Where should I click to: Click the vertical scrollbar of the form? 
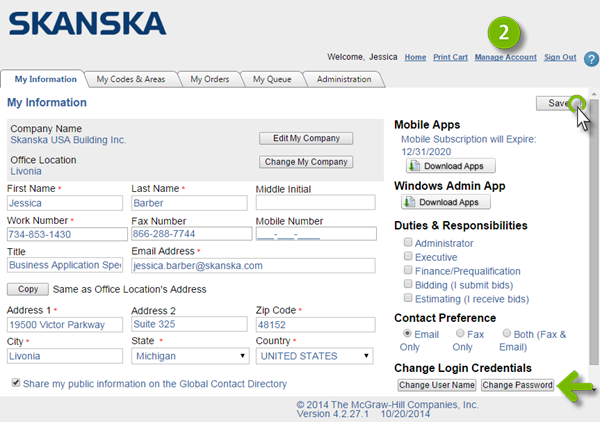(x=594, y=232)
